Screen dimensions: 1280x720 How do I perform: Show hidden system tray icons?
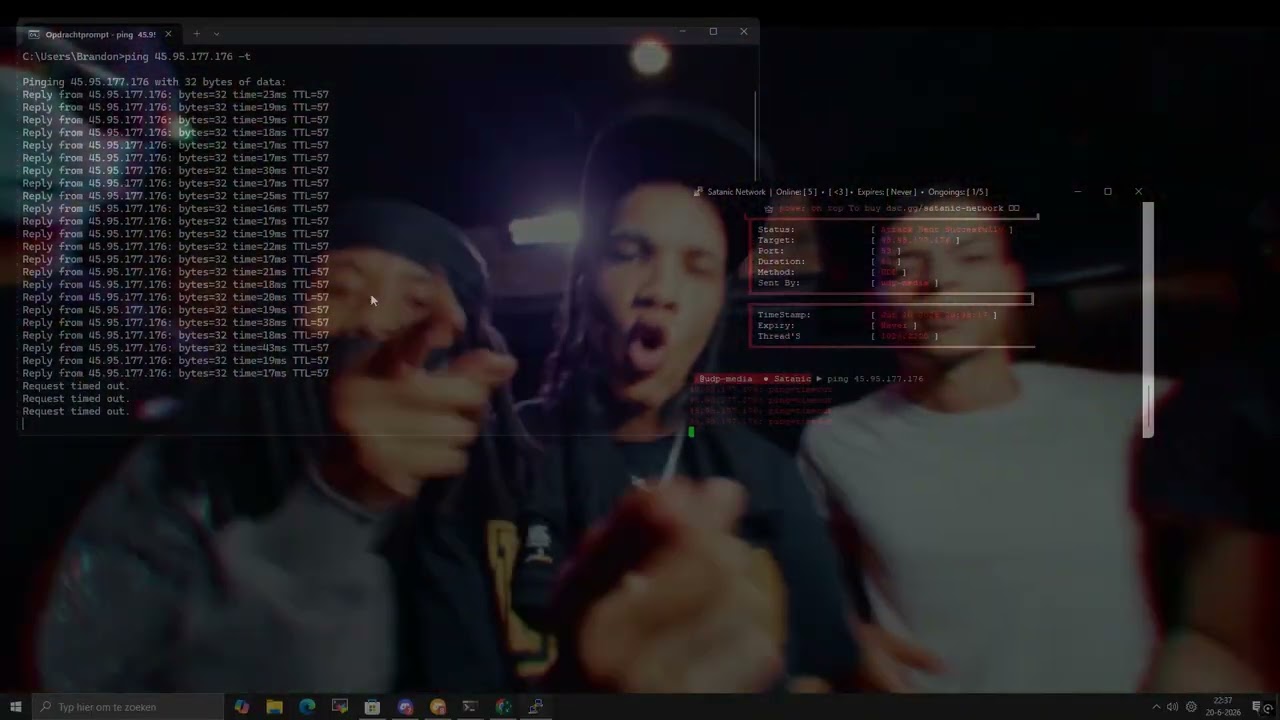pos(1156,707)
